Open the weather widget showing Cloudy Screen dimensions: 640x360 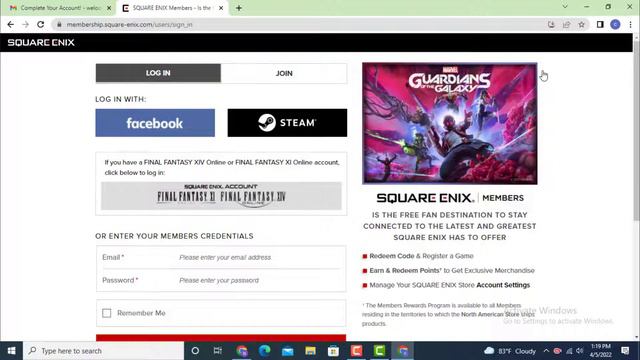510,351
